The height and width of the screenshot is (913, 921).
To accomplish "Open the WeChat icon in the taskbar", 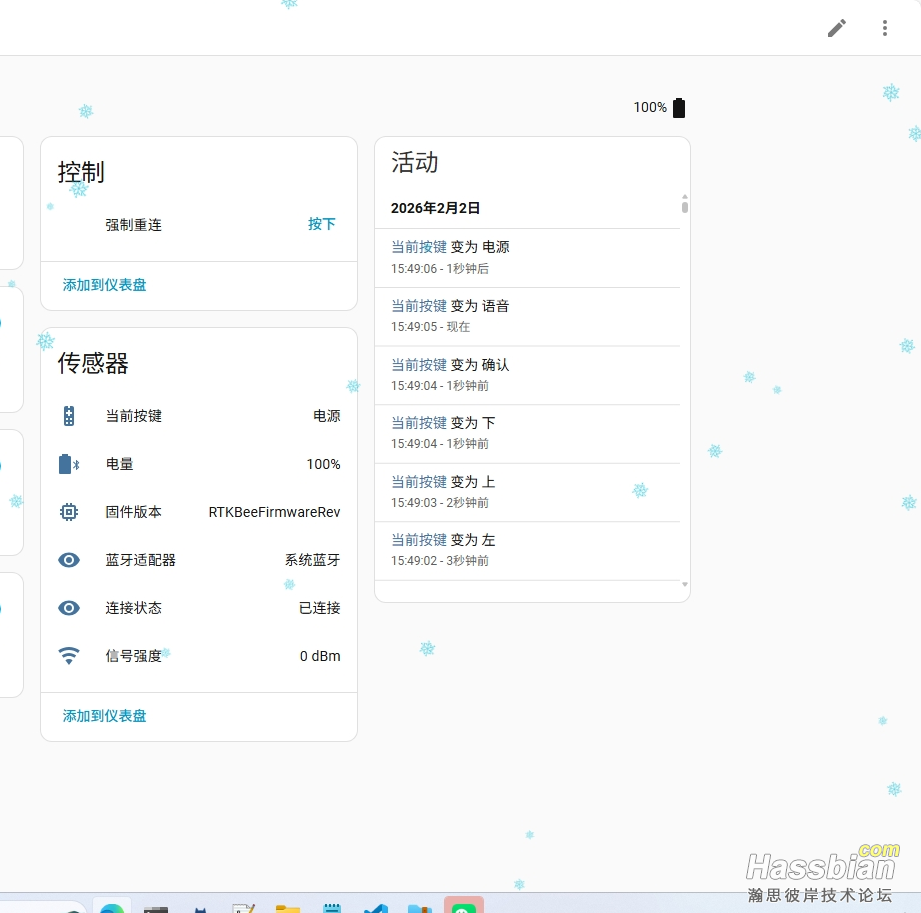I will [x=463, y=906].
